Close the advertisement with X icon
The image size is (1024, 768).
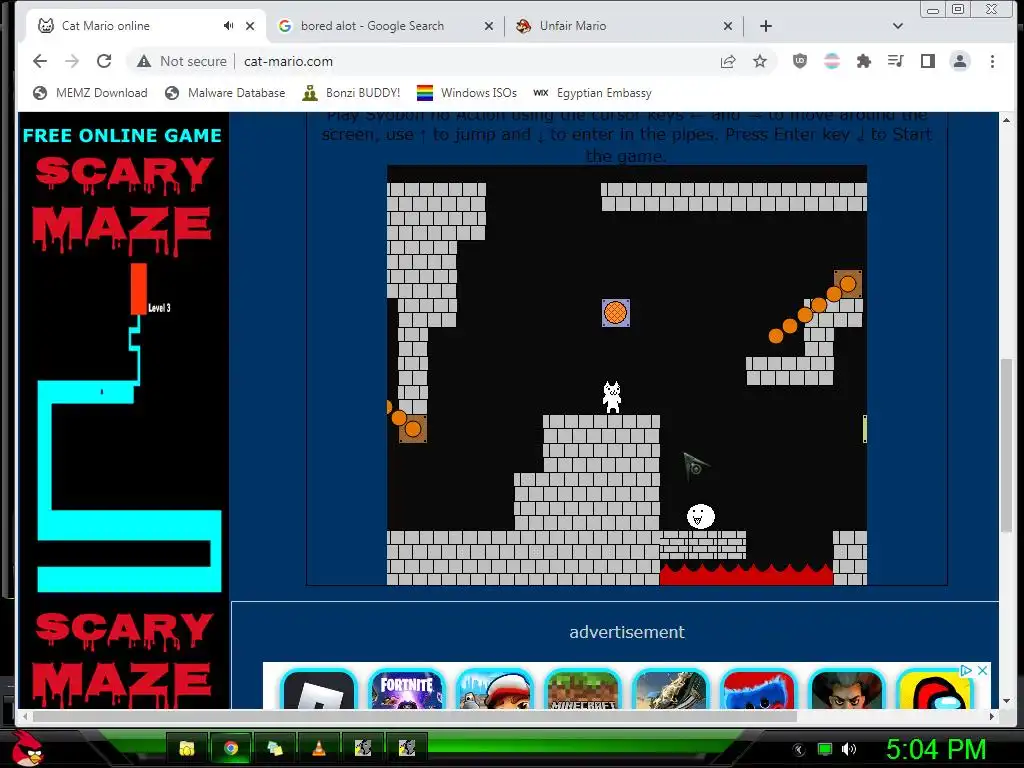tap(982, 671)
